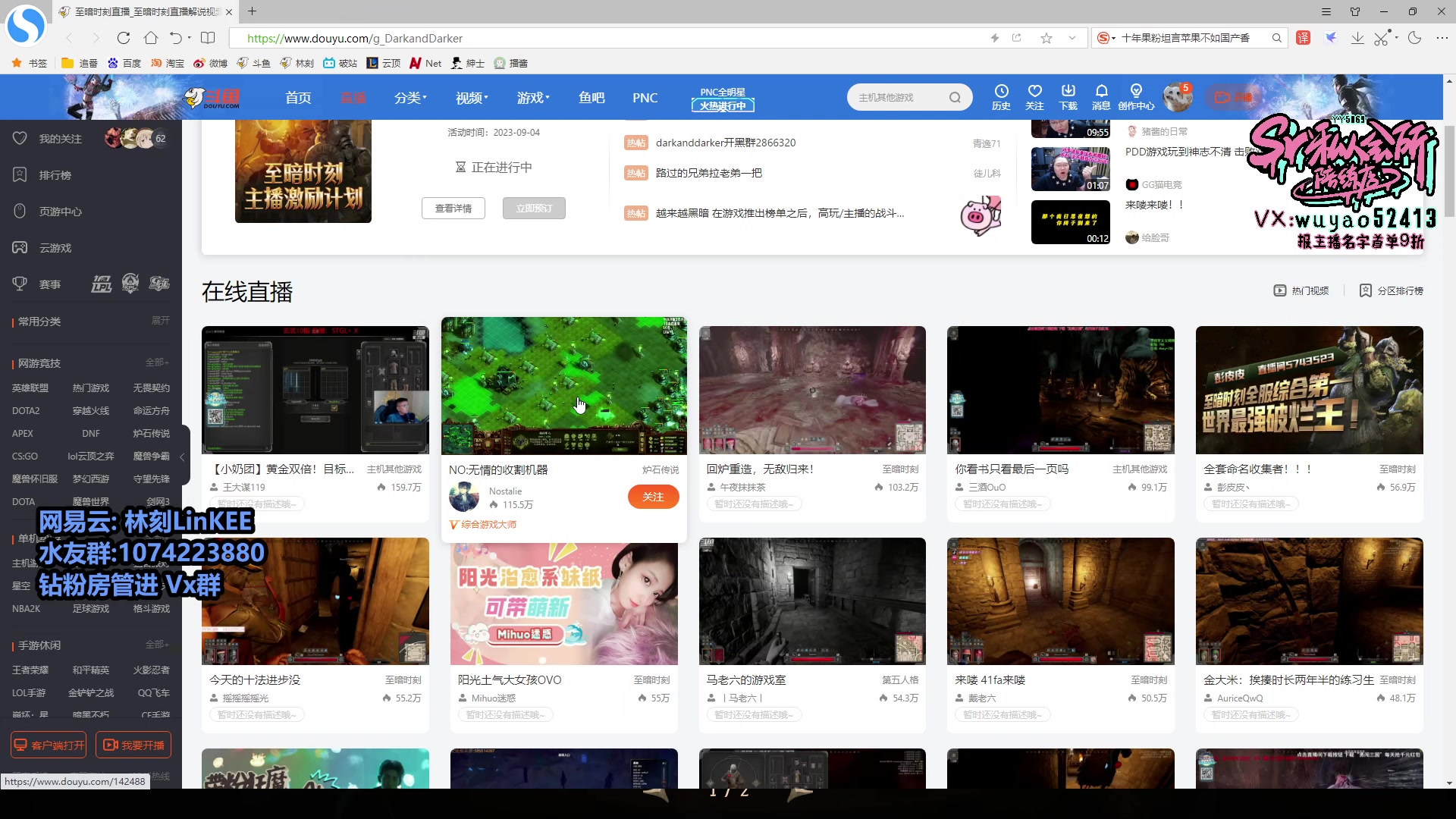Open 赛事 trophy entry in sidebar
Image resolution: width=1456 pixels, height=819 pixels.
(36, 284)
